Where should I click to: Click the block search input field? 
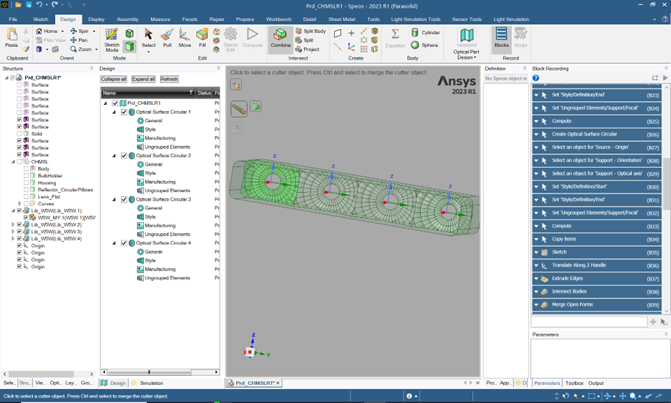coord(589,322)
